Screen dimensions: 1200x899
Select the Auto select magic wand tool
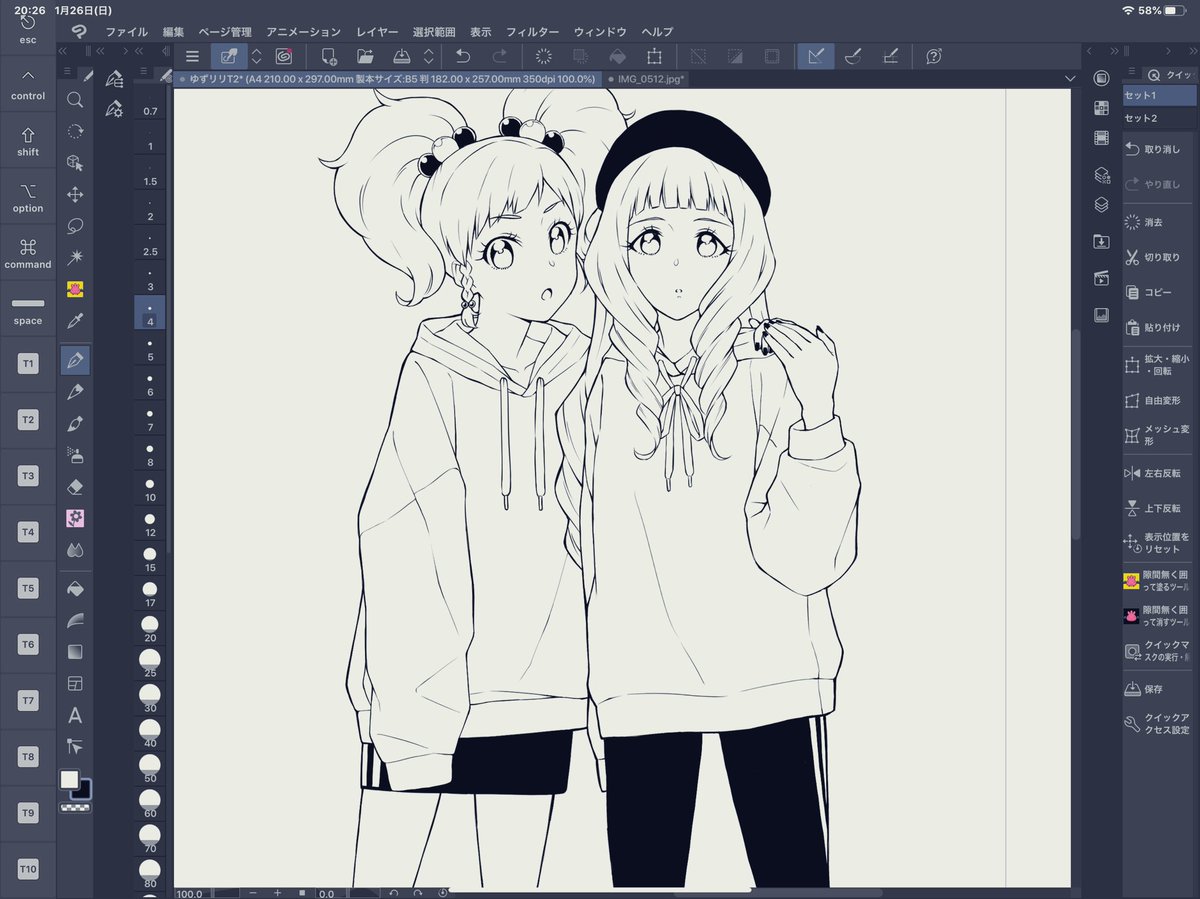pos(75,258)
